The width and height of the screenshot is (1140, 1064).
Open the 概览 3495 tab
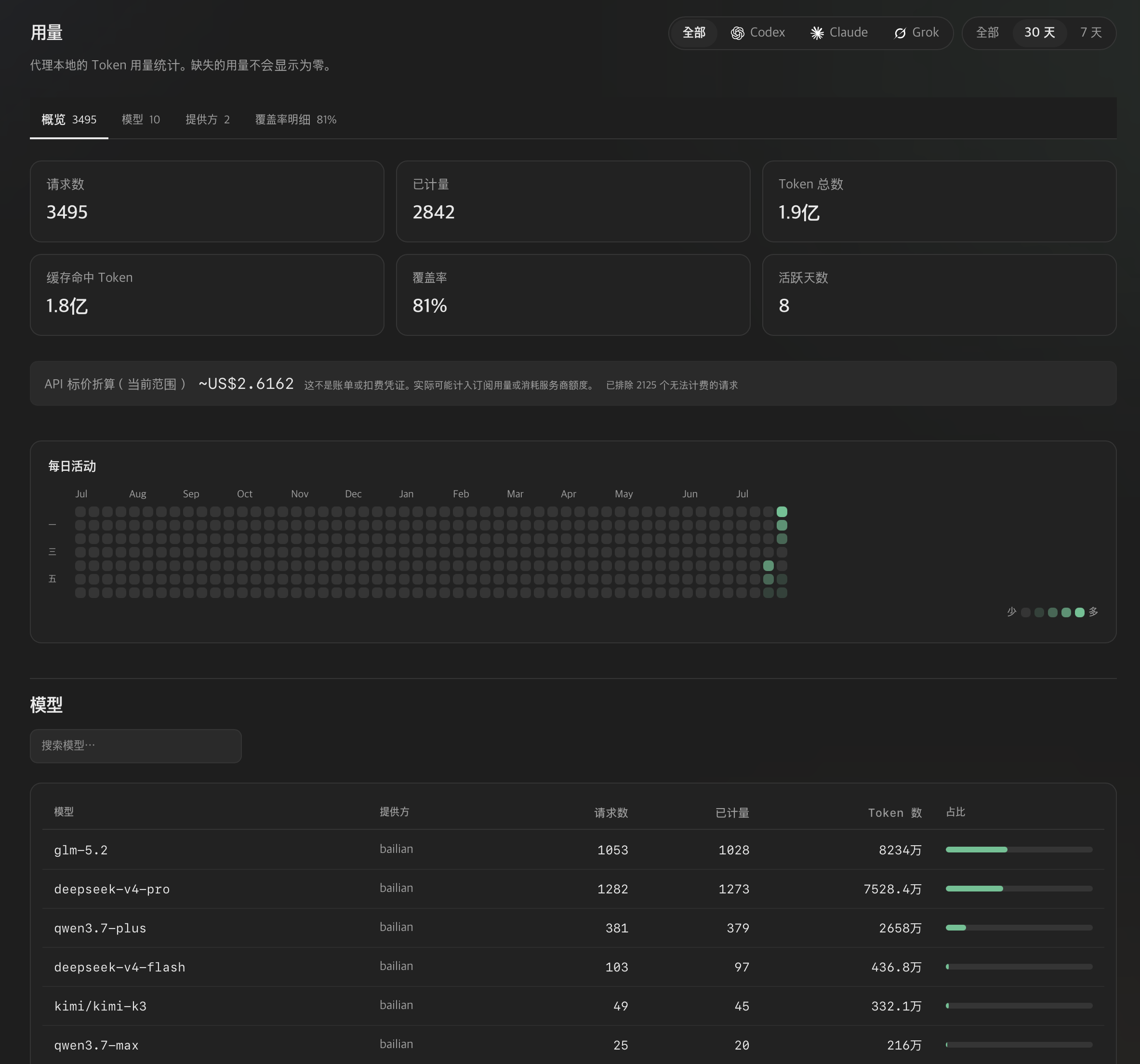point(69,120)
